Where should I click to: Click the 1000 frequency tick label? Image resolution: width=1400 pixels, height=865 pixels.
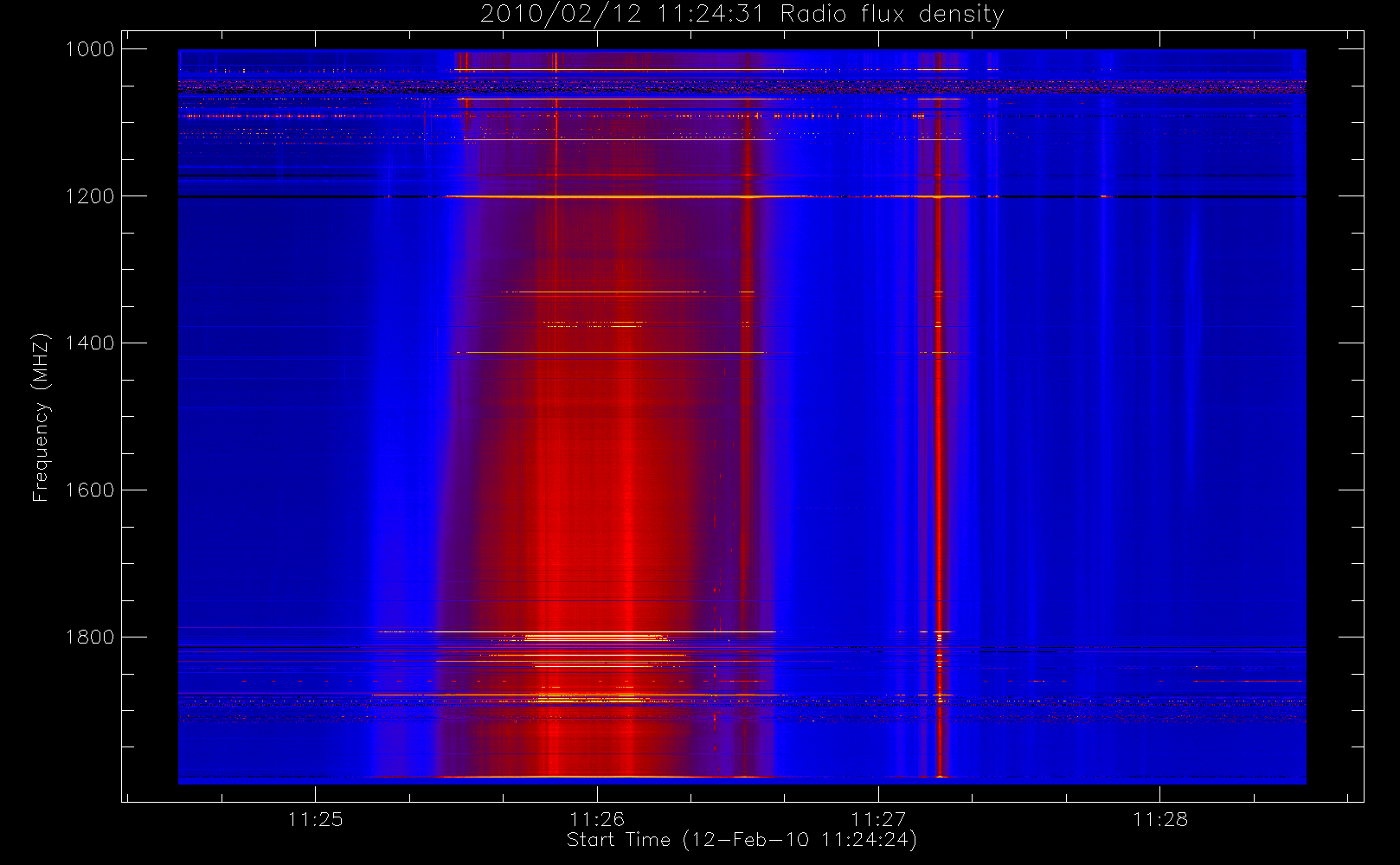coord(90,49)
